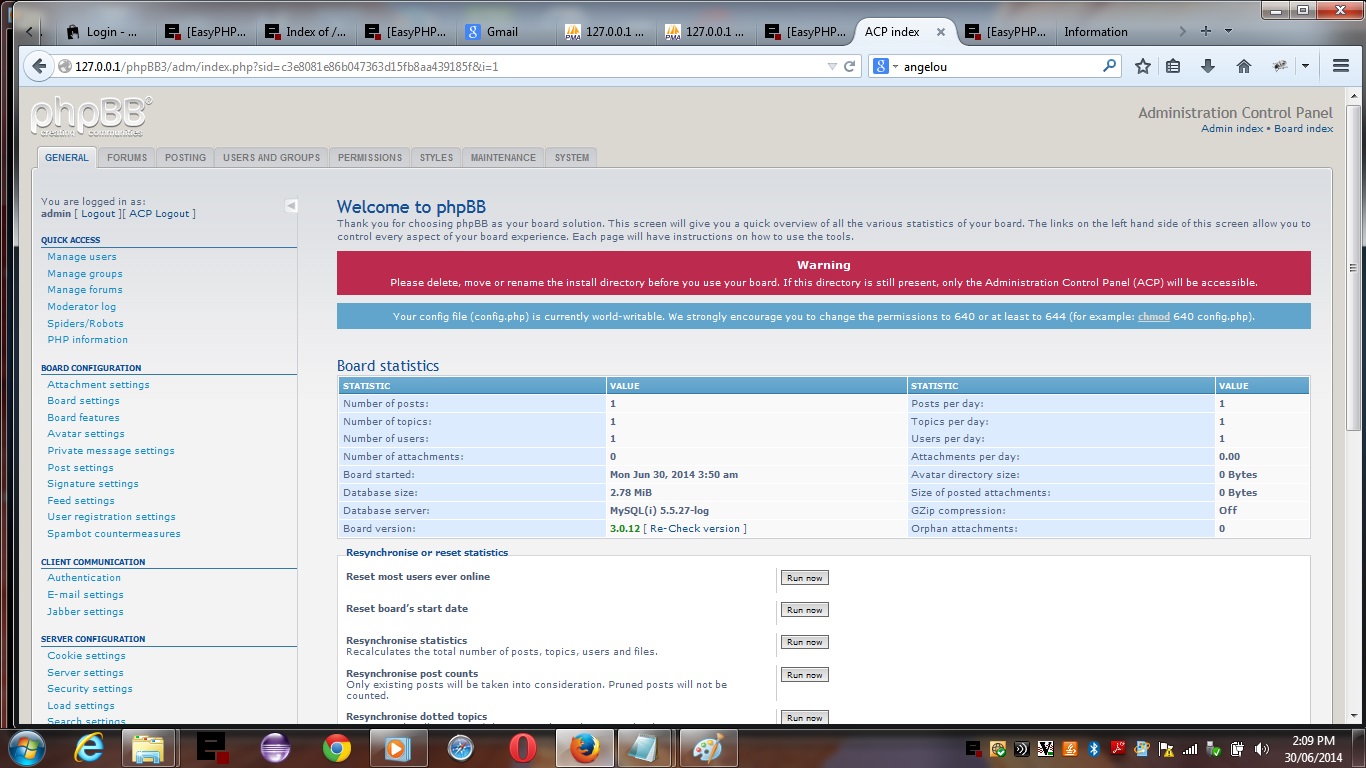Run now for Reset most users ever online
This screenshot has width=1366, height=768.
point(804,578)
